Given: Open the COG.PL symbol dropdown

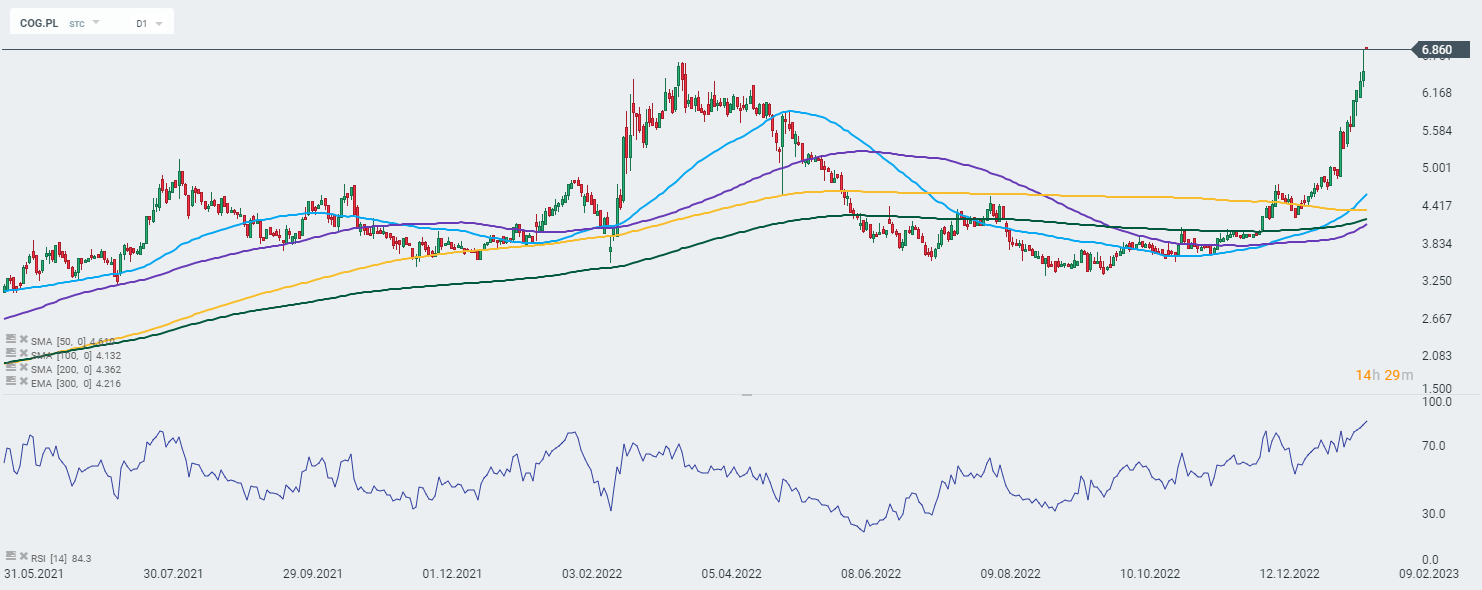Looking at the screenshot, I should 96,22.
